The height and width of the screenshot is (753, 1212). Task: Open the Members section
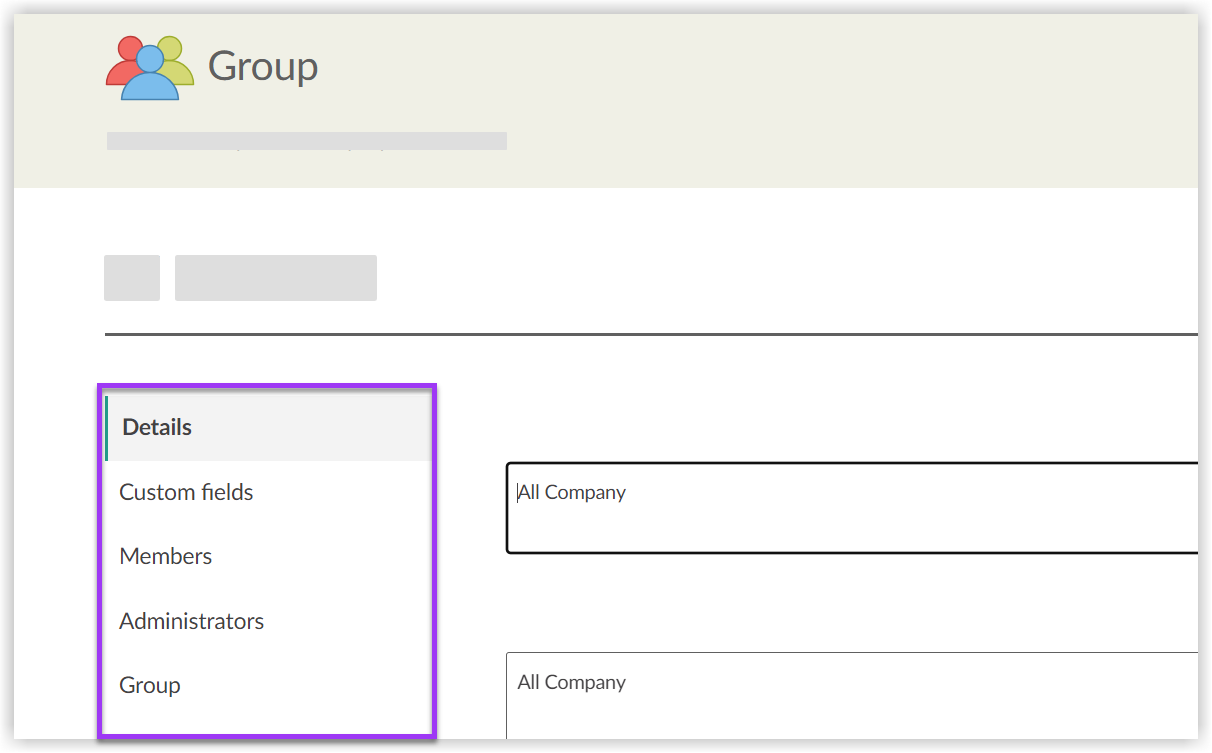tap(165, 556)
